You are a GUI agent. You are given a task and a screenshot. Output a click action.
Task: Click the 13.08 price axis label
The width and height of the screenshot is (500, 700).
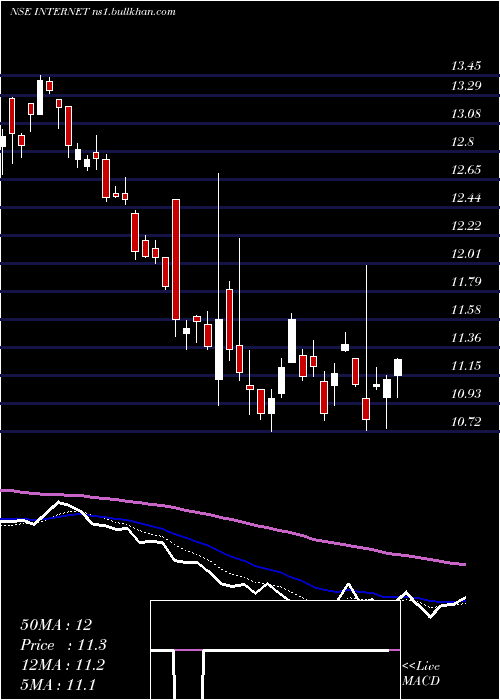[x=466, y=113]
